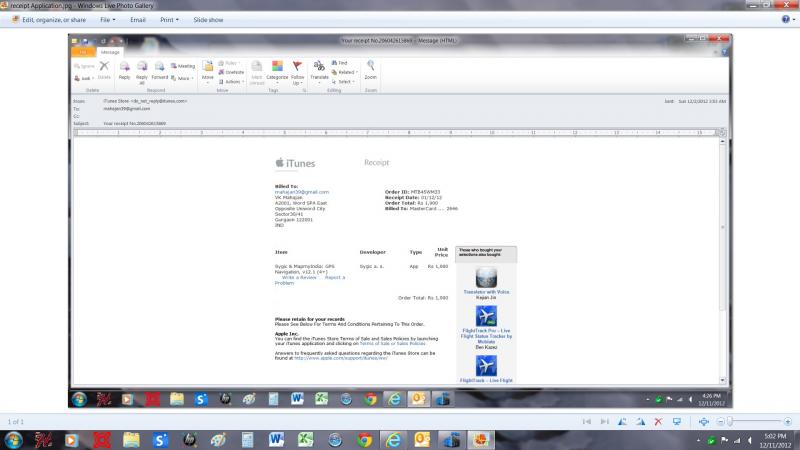Viewport: 800px width, 450px height.
Task: Click network signal icon in tray
Action: [737, 440]
